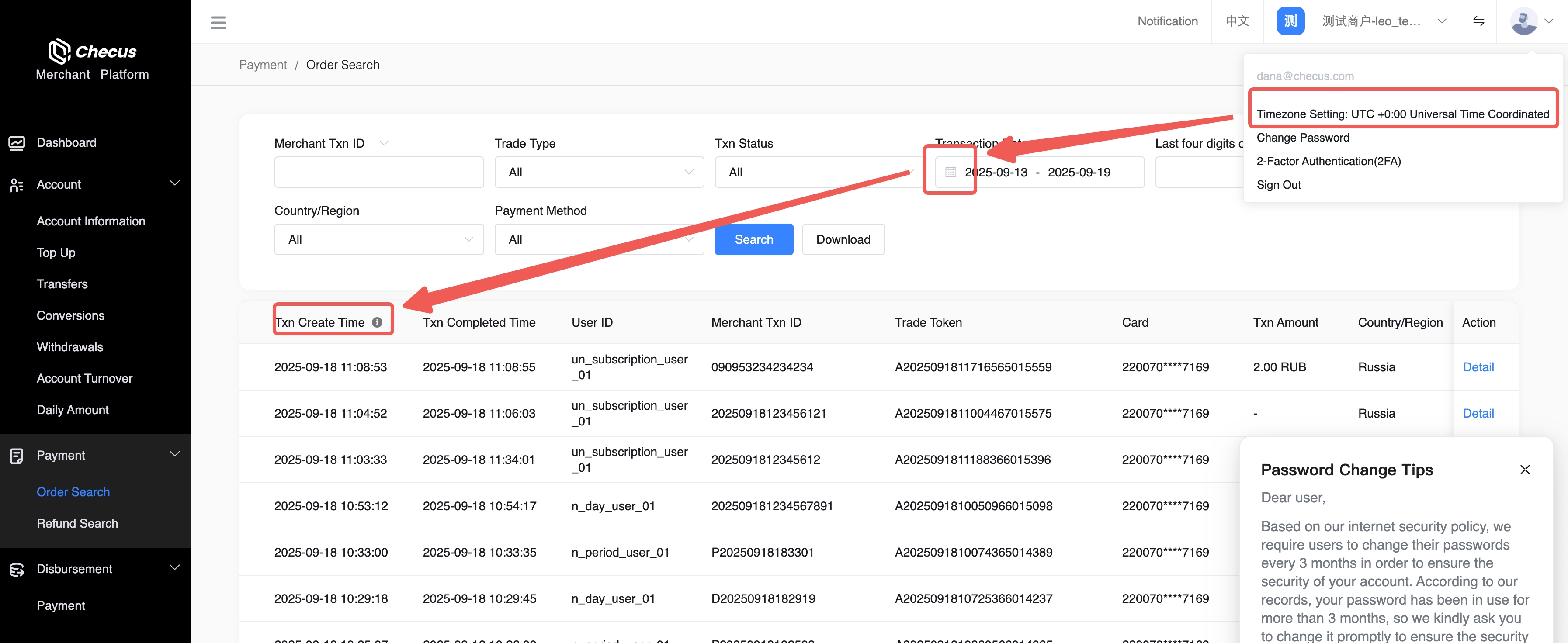Screen dimensions: 1568x643
Task: Click the Payment document icon in sidebar
Action: click(x=17, y=456)
